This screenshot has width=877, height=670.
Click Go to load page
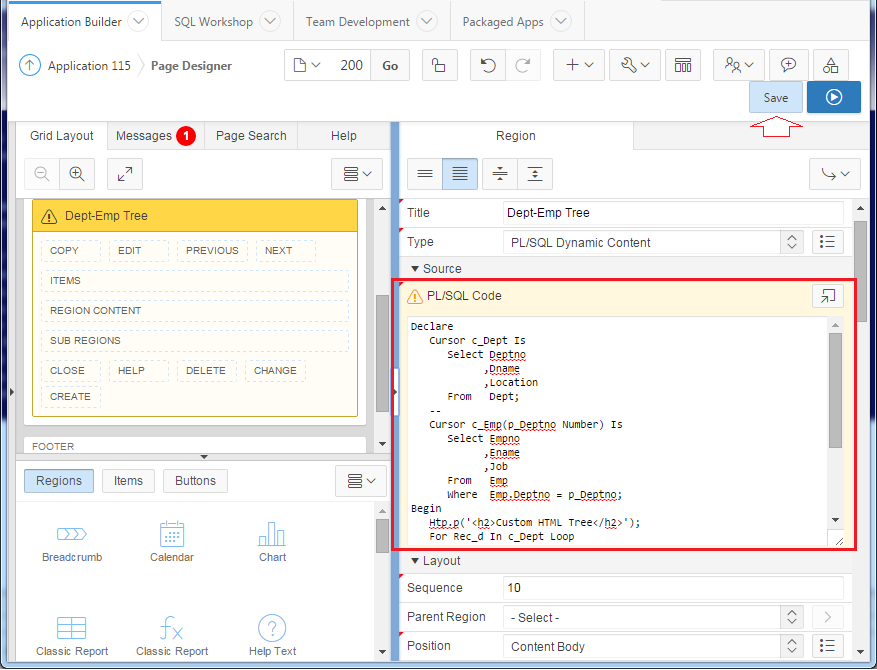pyautogui.click(x=390, y=65)
